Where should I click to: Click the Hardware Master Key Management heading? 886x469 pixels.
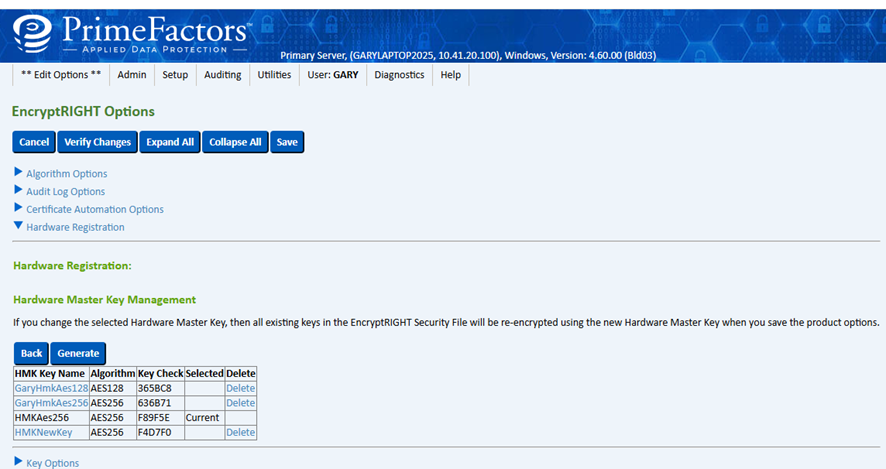[105, 300]
